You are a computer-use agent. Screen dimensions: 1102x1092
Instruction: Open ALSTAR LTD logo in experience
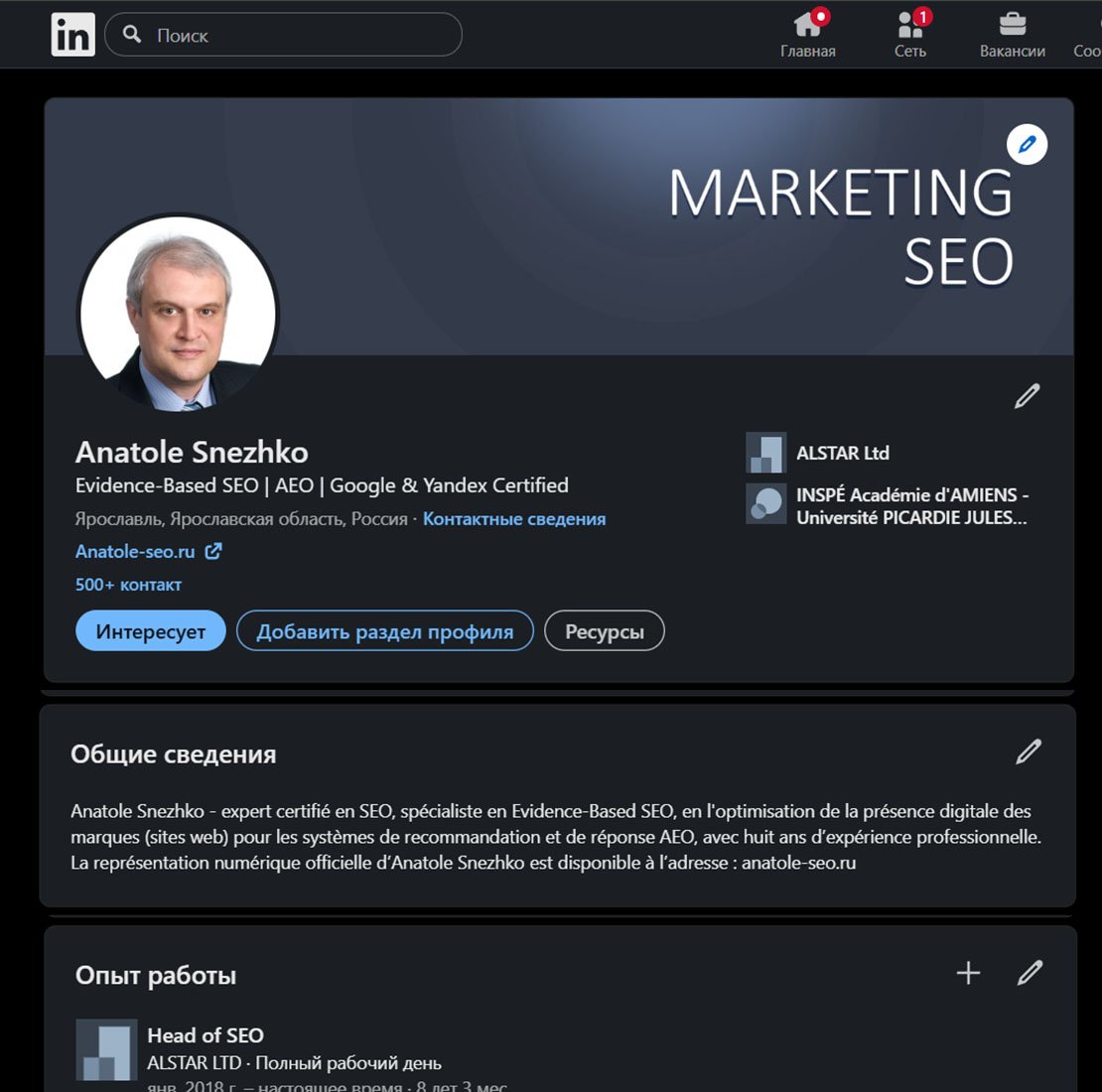106,1049
